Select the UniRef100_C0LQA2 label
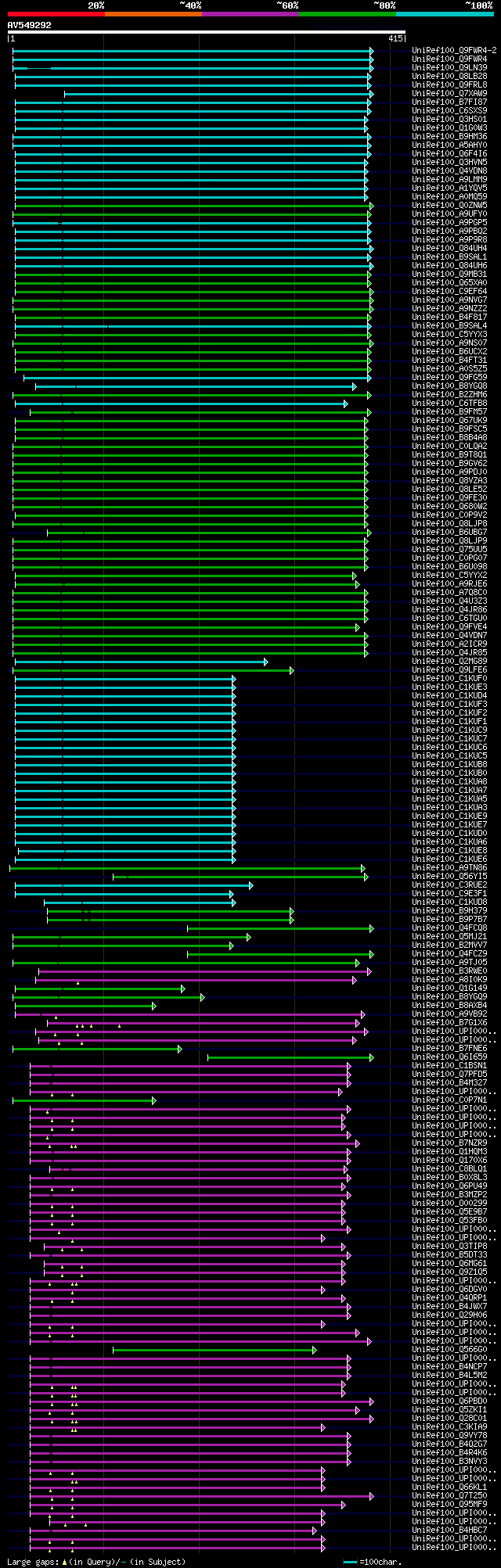This screenshot has width=501, height=1568. [450, 446]
